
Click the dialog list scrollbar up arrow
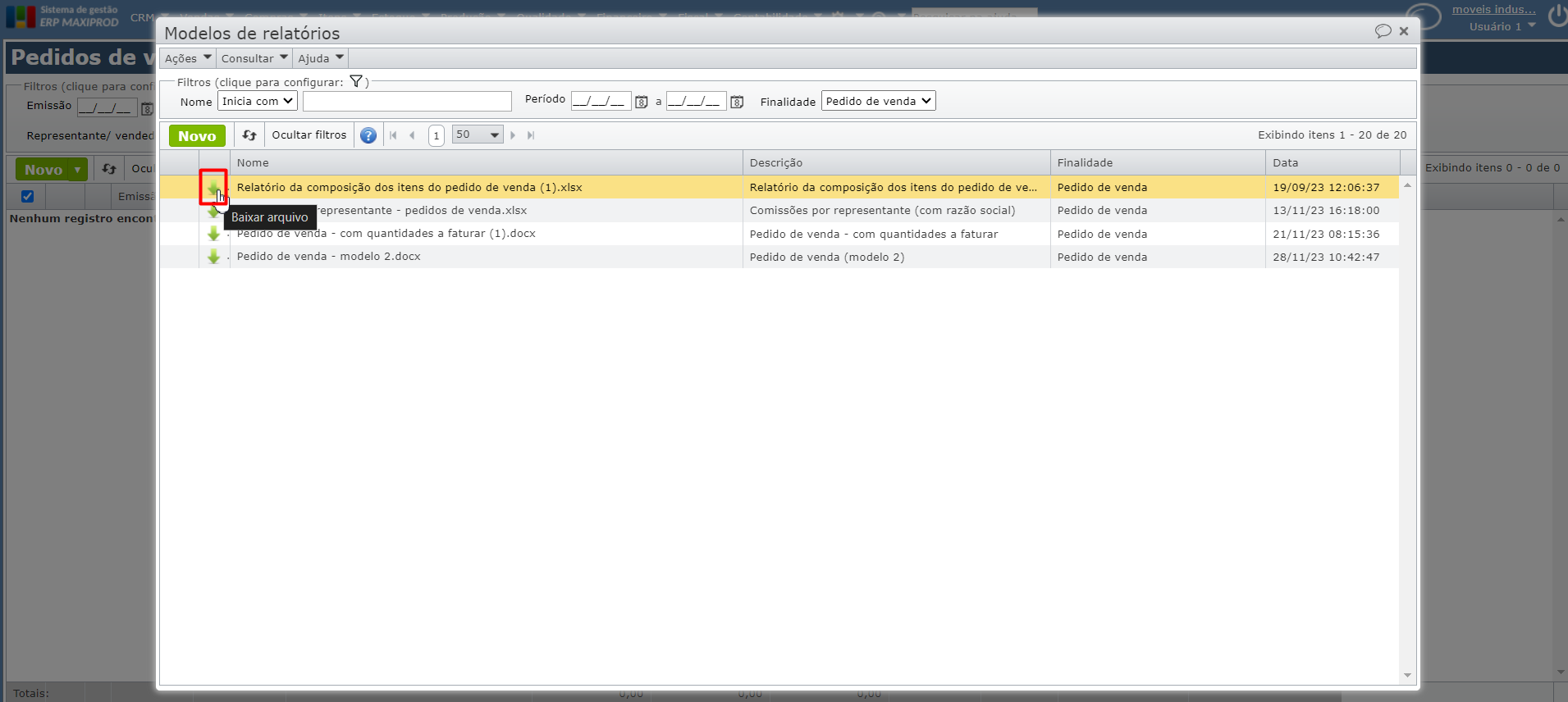(1408, 185)
